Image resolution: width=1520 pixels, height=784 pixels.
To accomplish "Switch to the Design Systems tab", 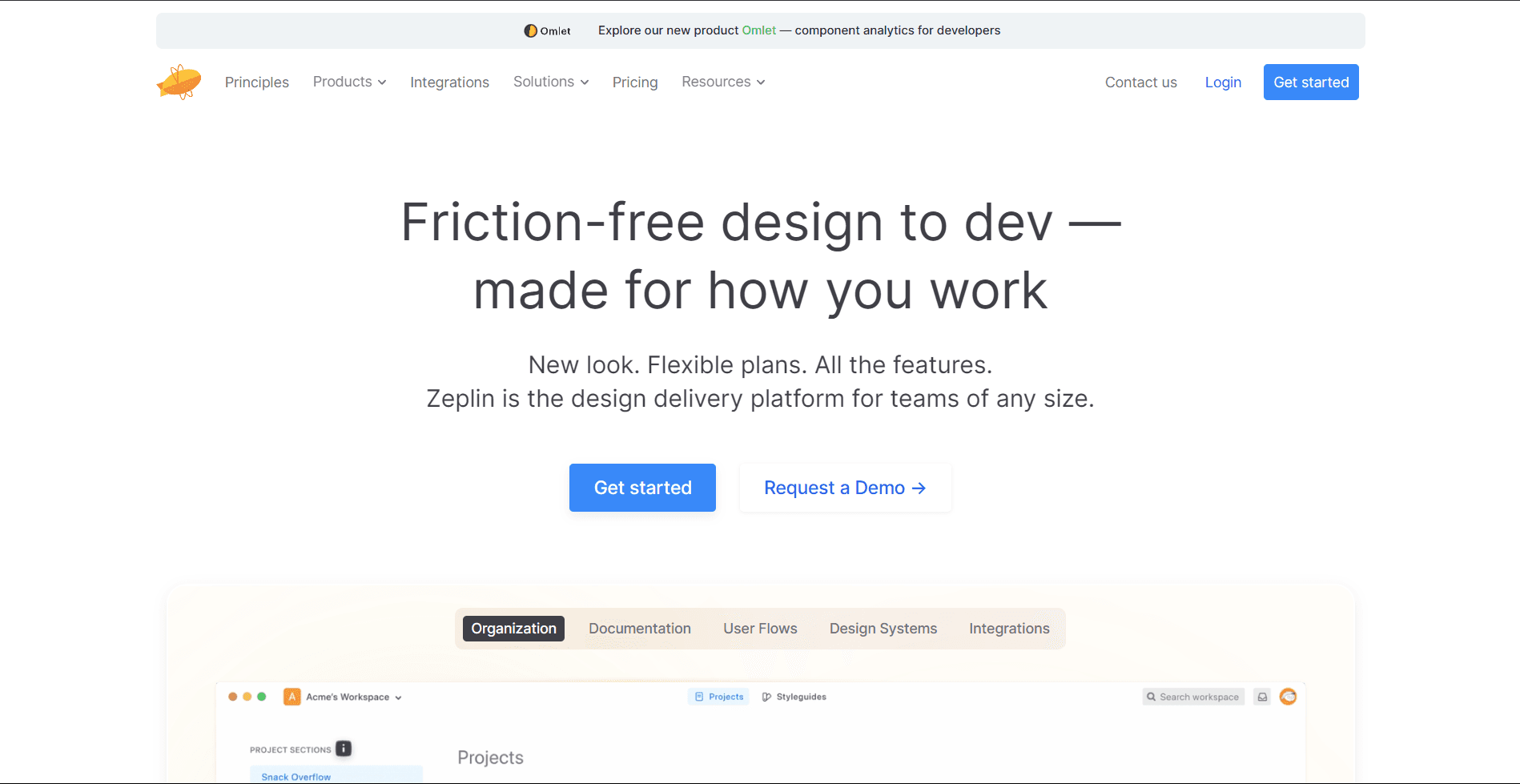I will 883,629.
